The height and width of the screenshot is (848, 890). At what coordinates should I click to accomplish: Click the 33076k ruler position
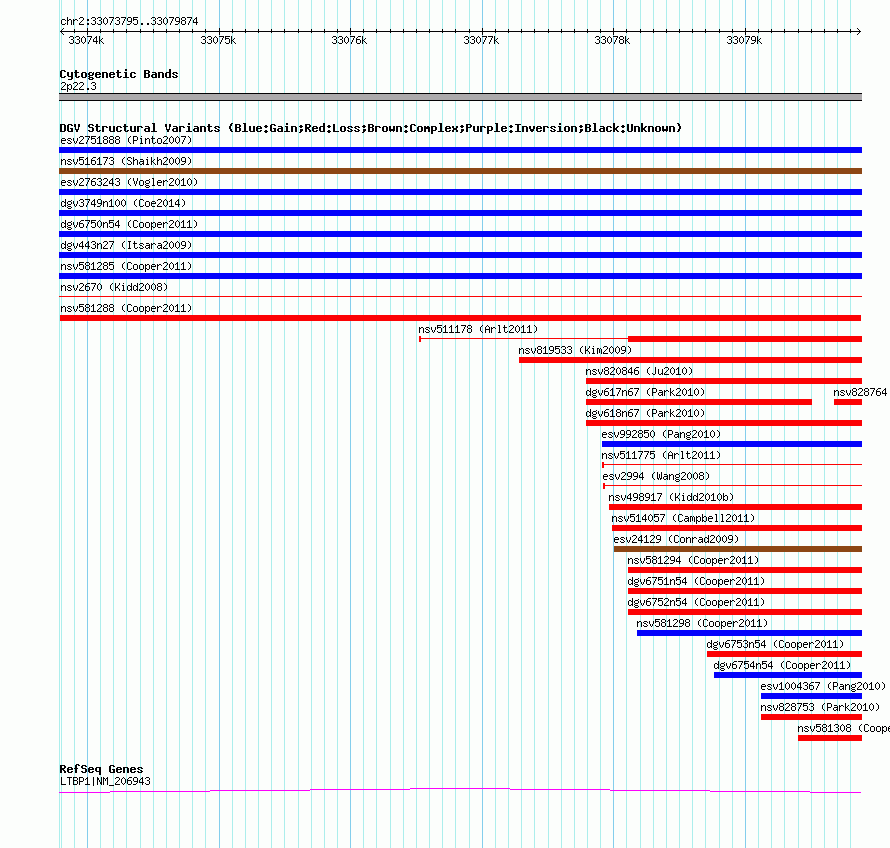349,40
